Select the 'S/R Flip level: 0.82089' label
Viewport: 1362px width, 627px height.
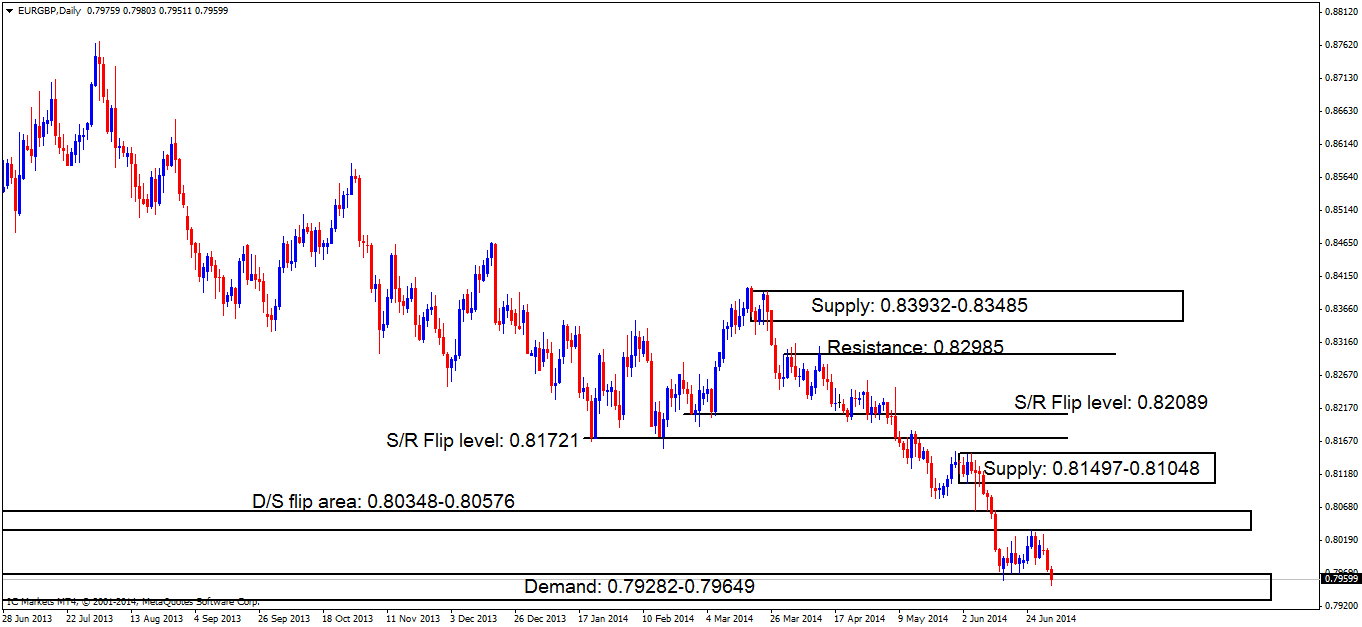point(1111,403)
